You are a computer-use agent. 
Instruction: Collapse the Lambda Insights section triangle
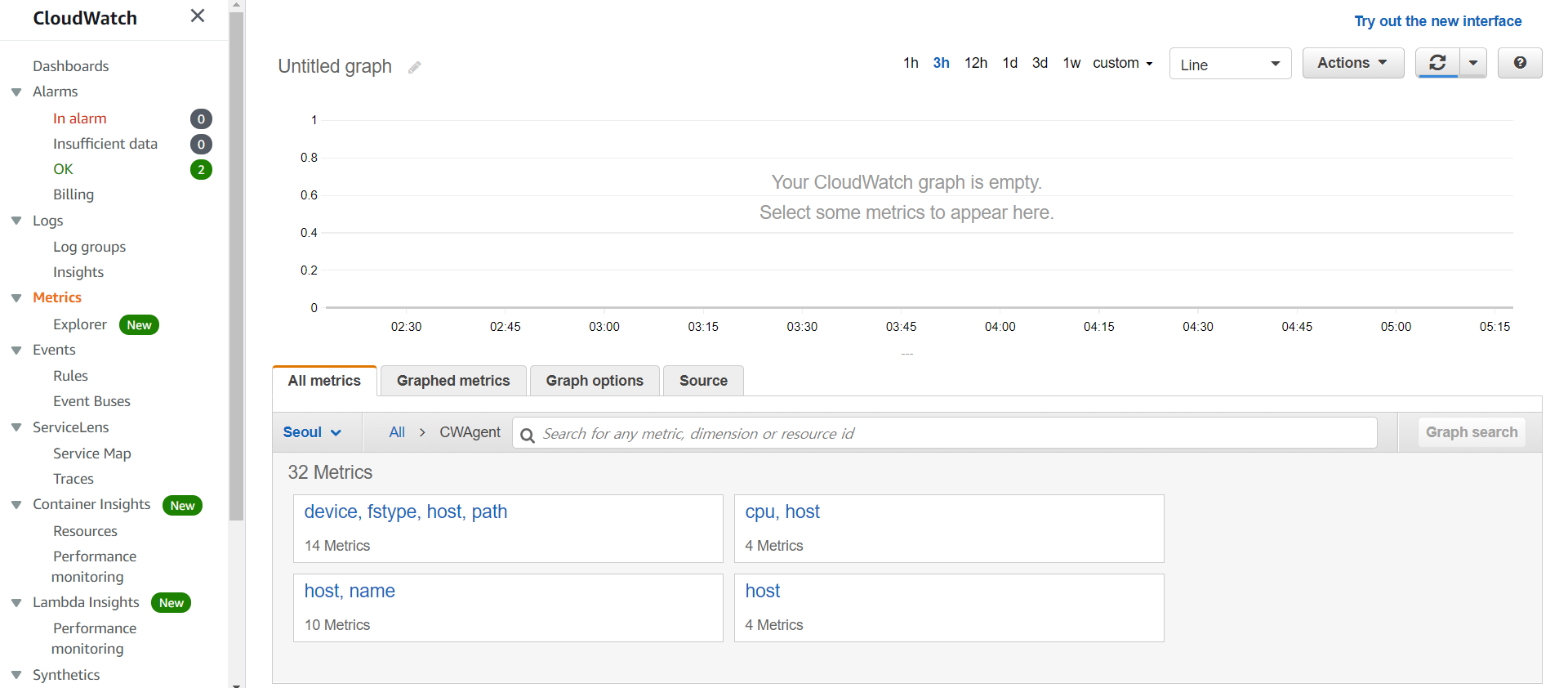pyautogui.click(x=16, y=603)
